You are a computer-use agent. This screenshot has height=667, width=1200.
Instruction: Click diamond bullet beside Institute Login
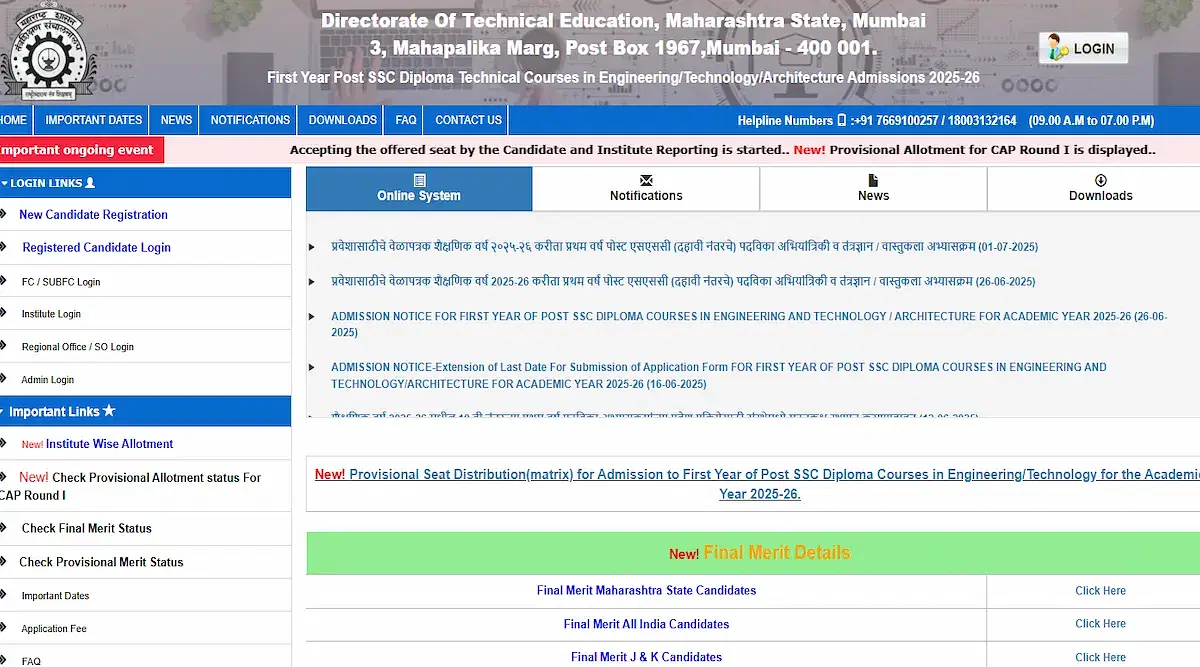click(x=4, y=314)
